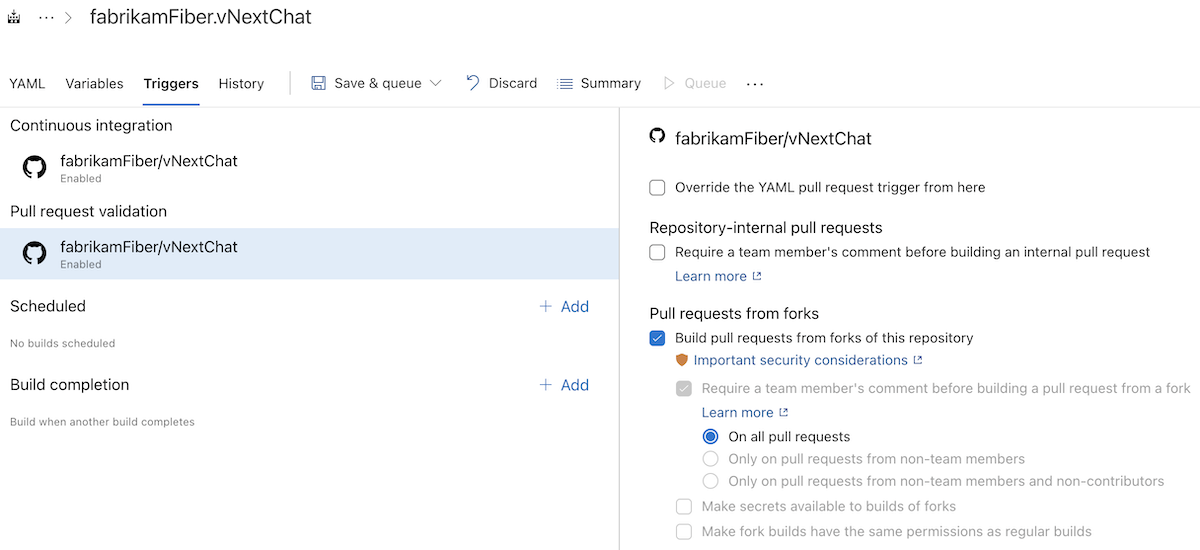Viewport: 1200px width, 550px height.
Task: Select the Triggers tab
Action: click(171, 83)
